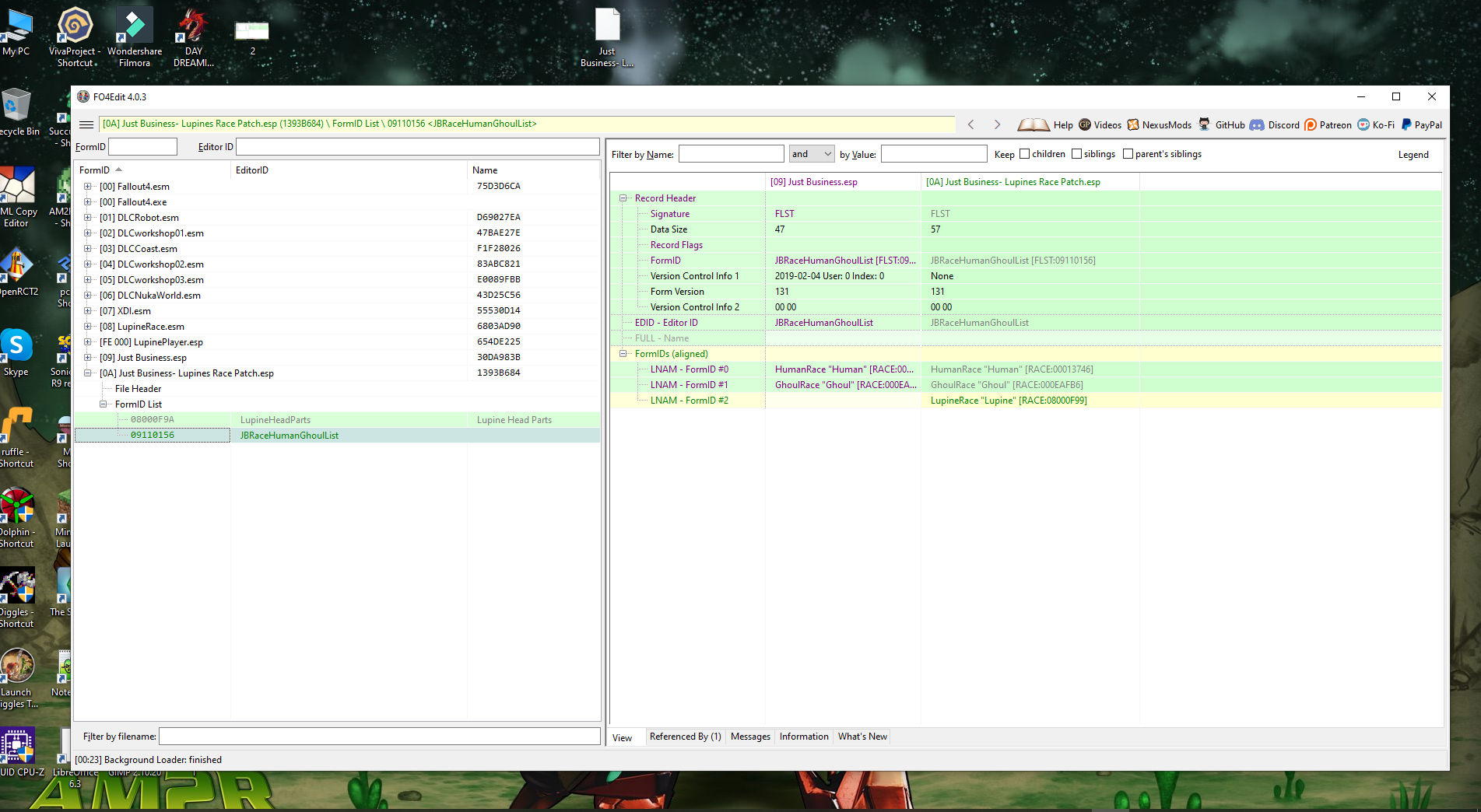The image size is (1481, 812).
Task: Open the hamburger main menu
Action: click(86, 124)
